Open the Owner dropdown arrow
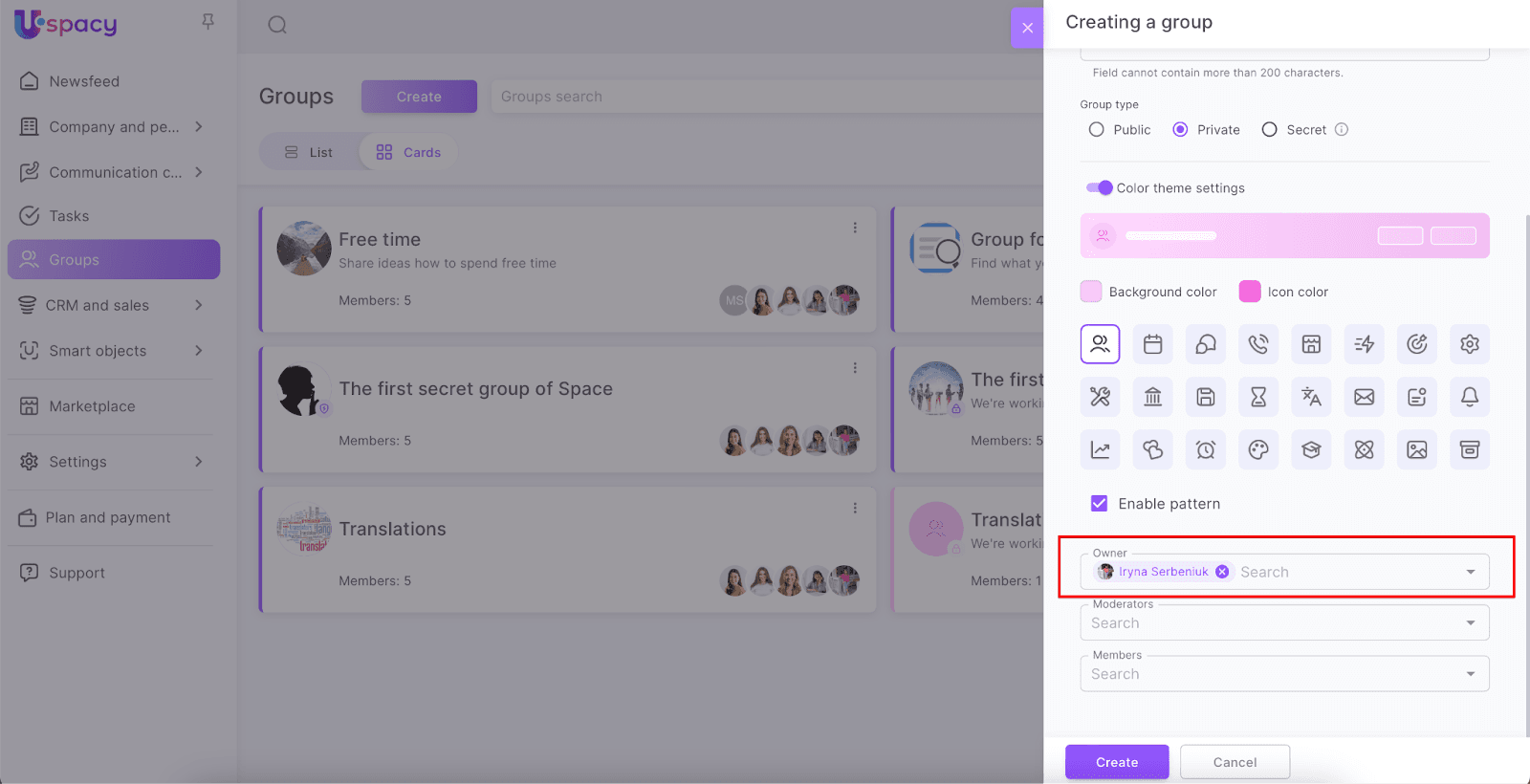Image resolution: width=1530 pixels, height=784 pixels. point(1471,572)
